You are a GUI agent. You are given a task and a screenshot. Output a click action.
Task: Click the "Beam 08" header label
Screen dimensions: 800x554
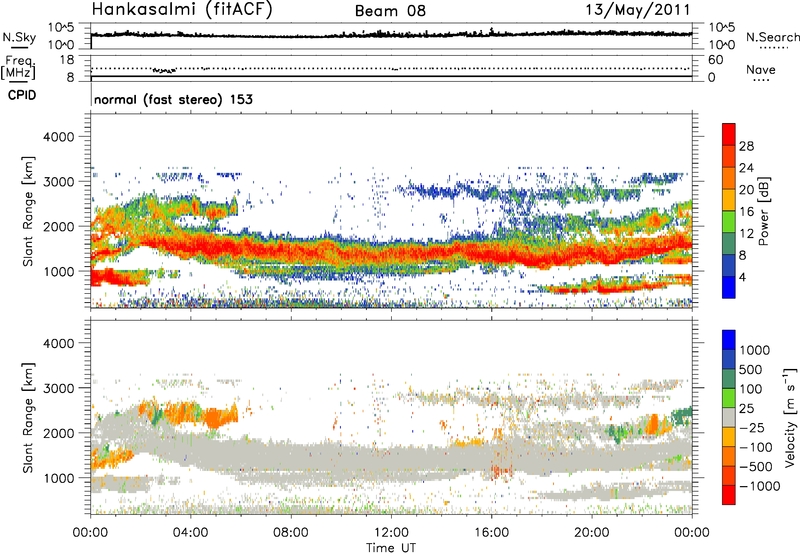coord(390,11)
